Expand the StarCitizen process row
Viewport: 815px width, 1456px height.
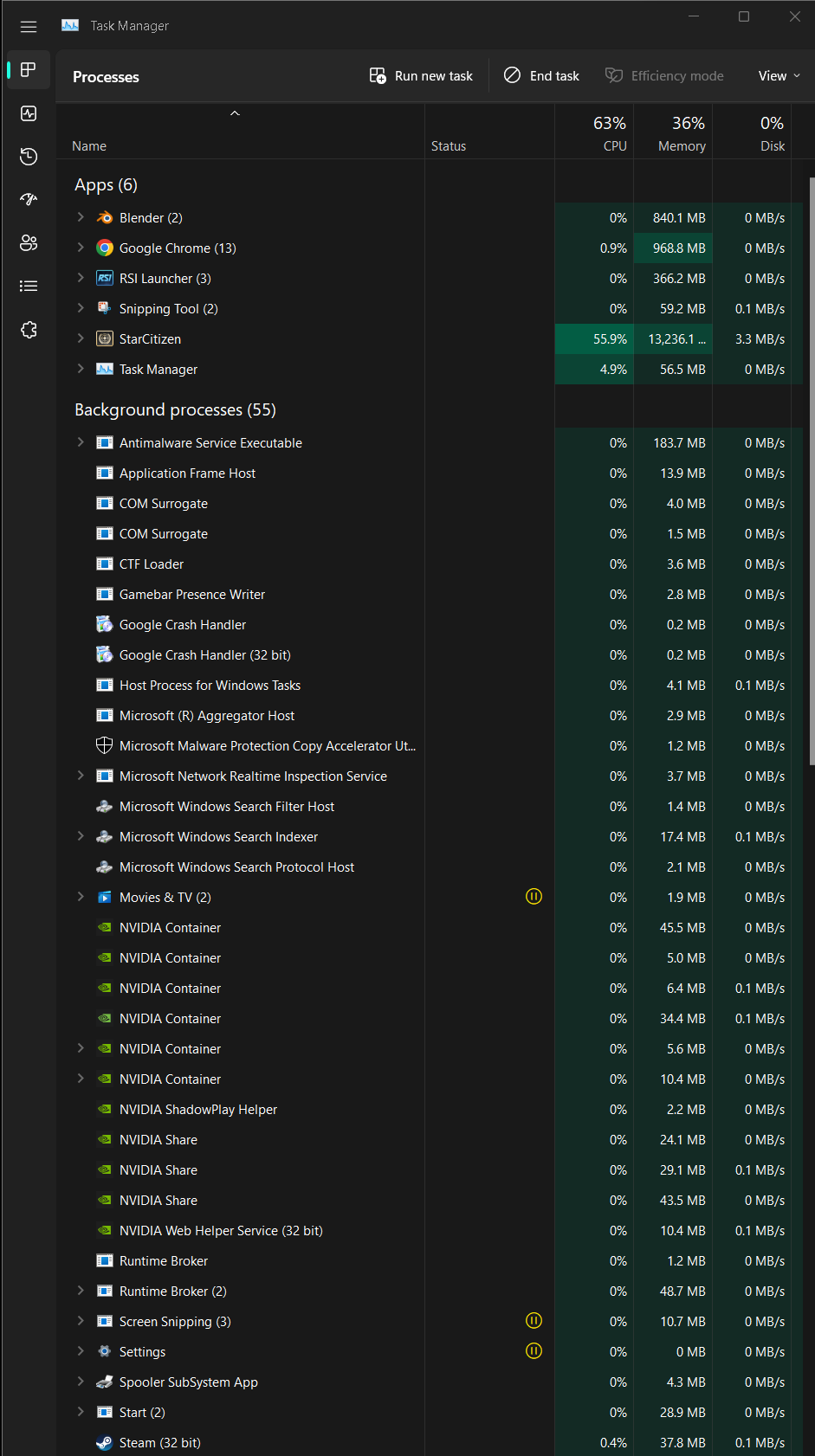(81, 338)
